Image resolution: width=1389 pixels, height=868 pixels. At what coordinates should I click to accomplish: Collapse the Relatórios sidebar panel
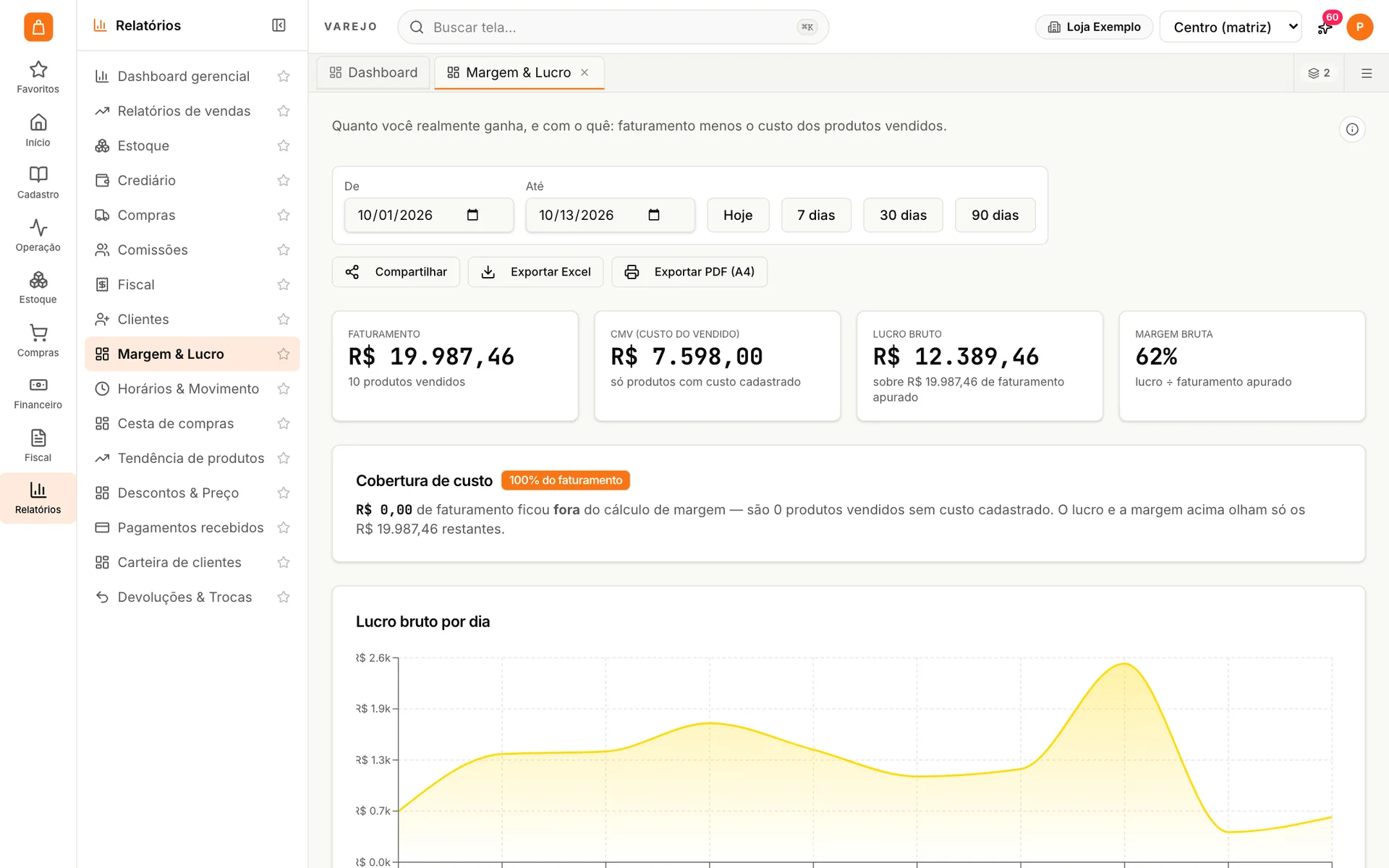coord(279,25)
